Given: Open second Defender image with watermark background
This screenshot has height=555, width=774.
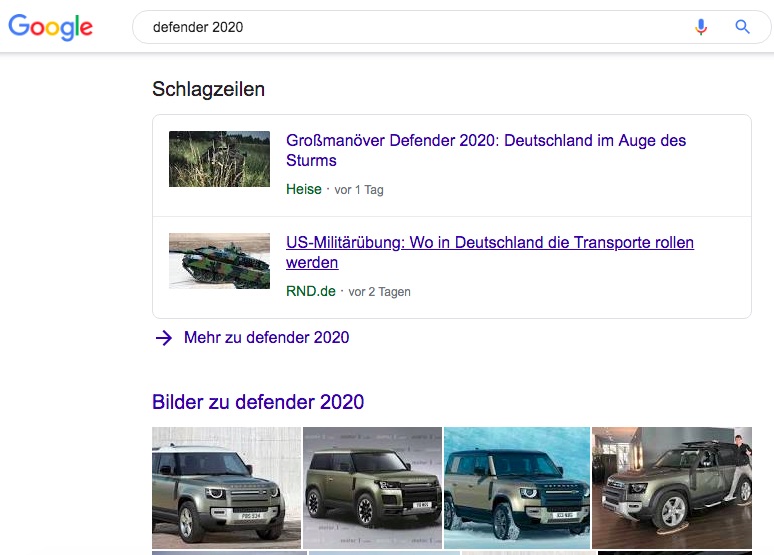Looking at the screenshot, I should pos(373,488).
